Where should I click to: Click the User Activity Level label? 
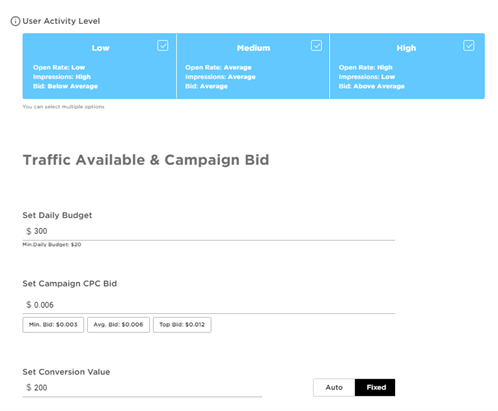pos(61,21)
